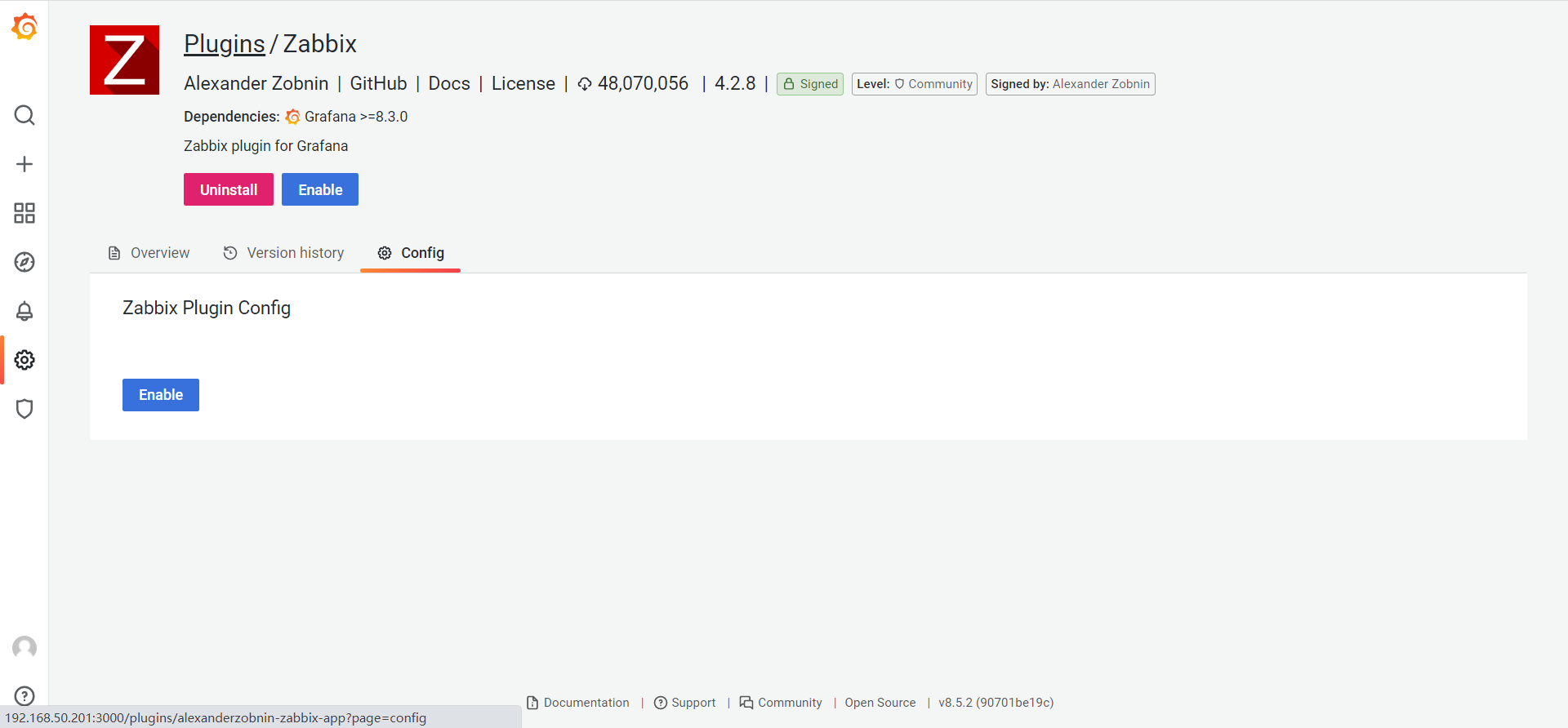The height and width of the screenshot is (728, 1568).
Task: Open the search dashboards icon
Action: point(24,115)
